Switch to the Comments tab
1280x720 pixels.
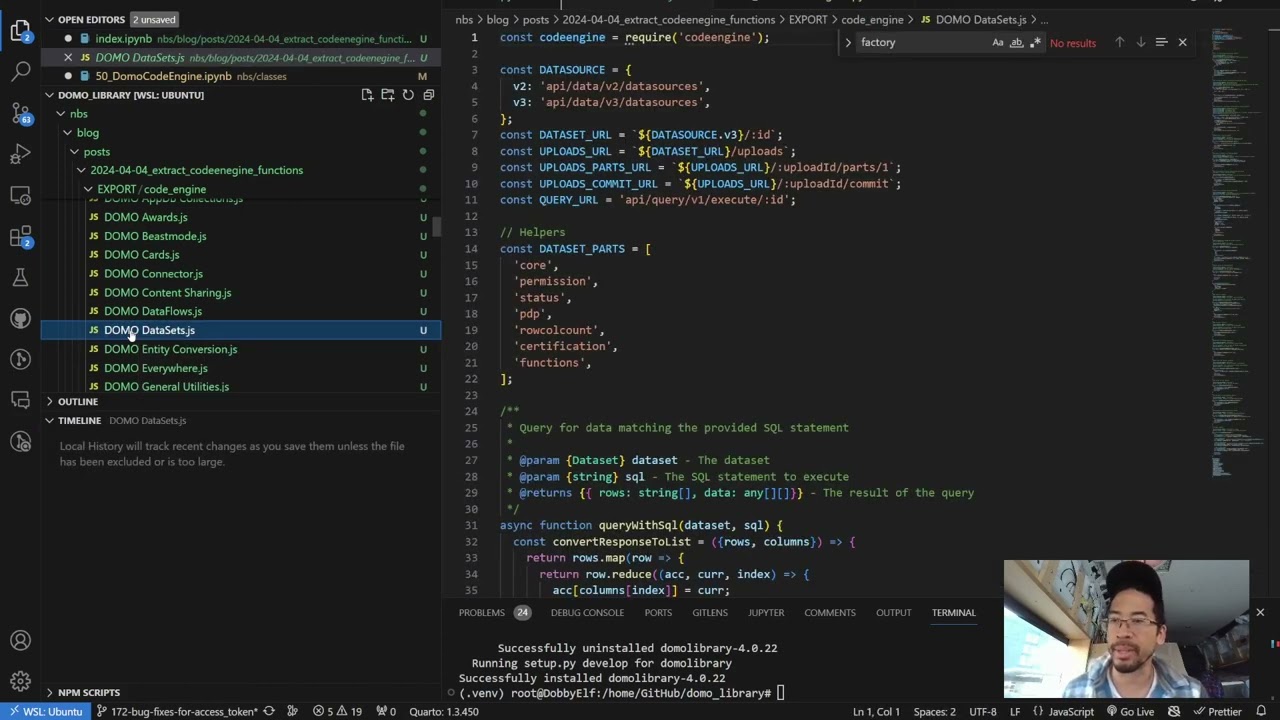(830, 612)
